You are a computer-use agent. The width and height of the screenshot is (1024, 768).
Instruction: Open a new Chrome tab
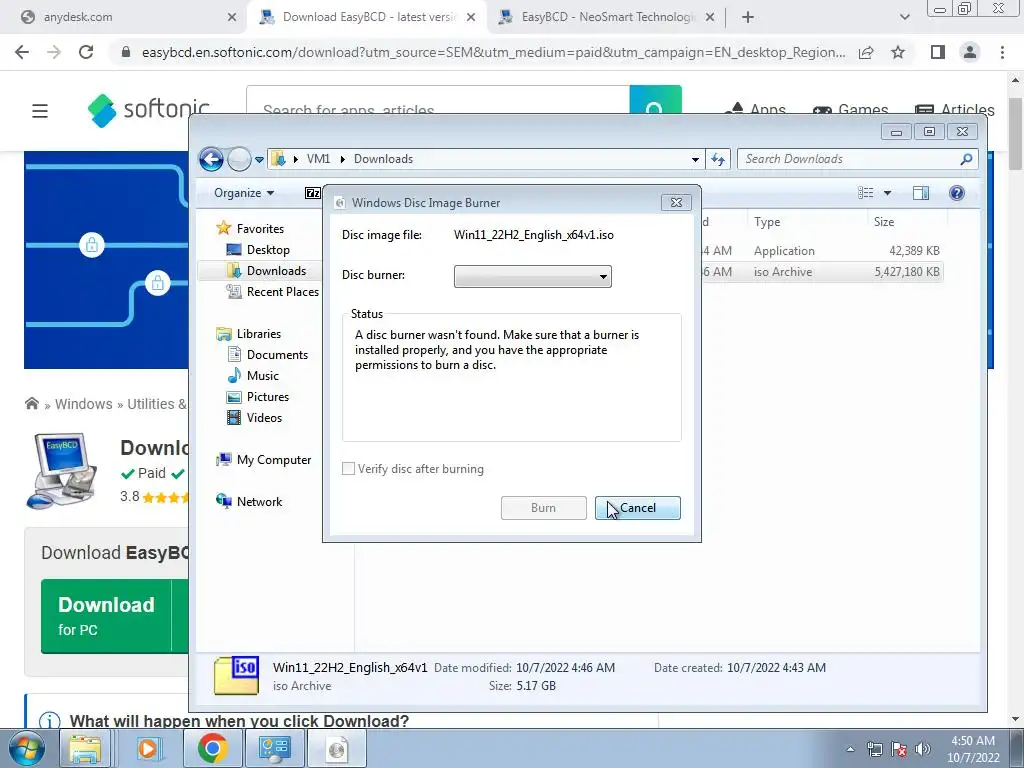click(x=748, y=18)
